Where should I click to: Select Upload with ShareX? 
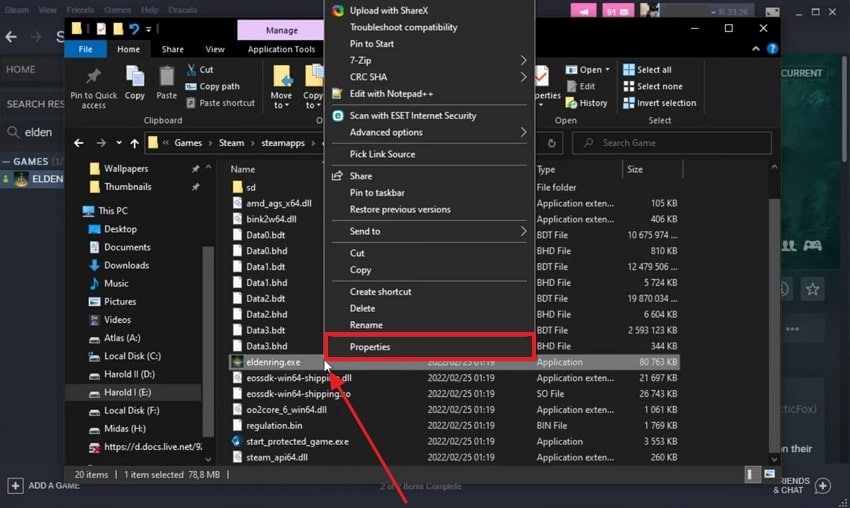coord(429,10)
